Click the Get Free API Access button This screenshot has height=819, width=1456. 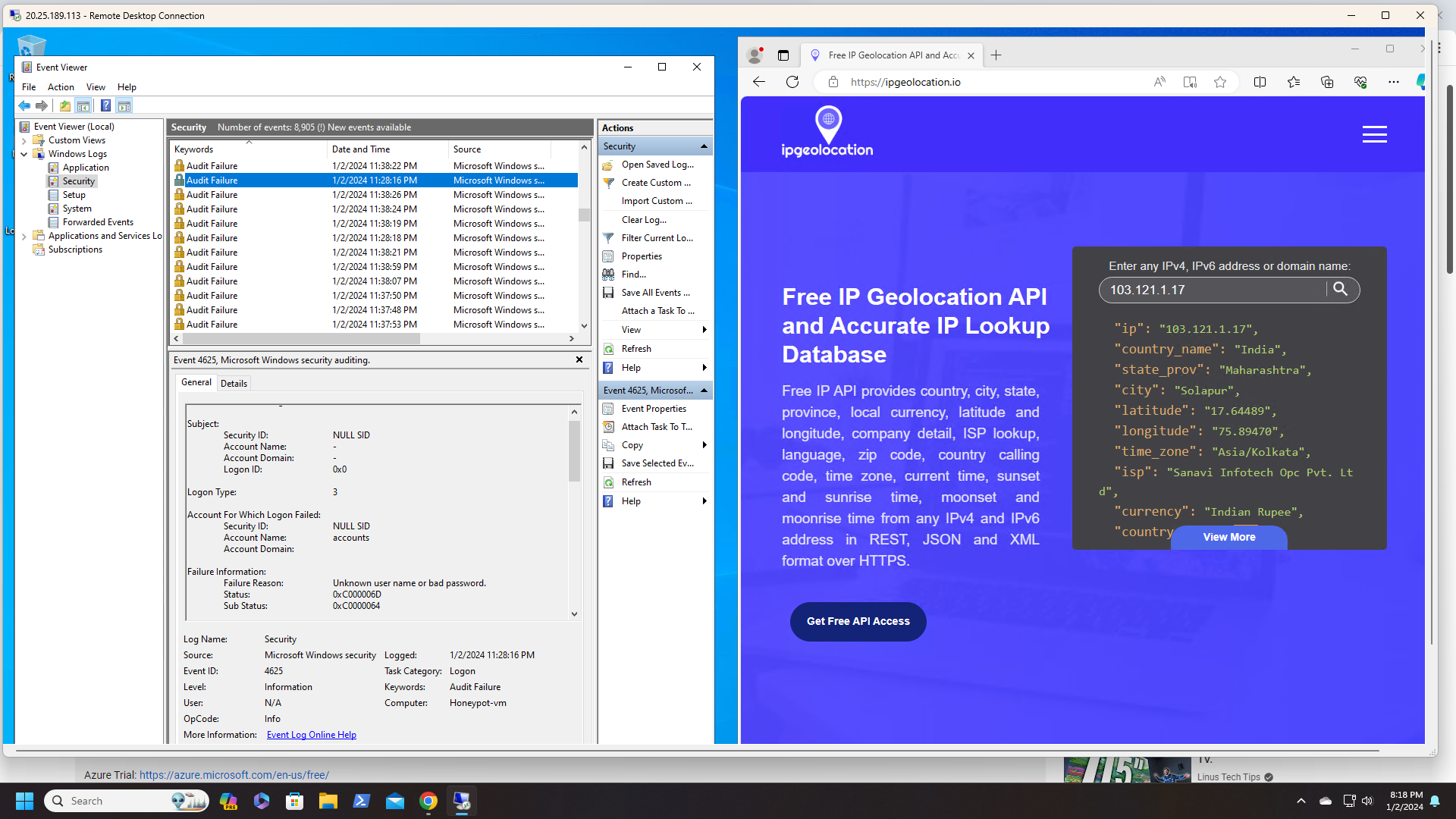[858, 621]
